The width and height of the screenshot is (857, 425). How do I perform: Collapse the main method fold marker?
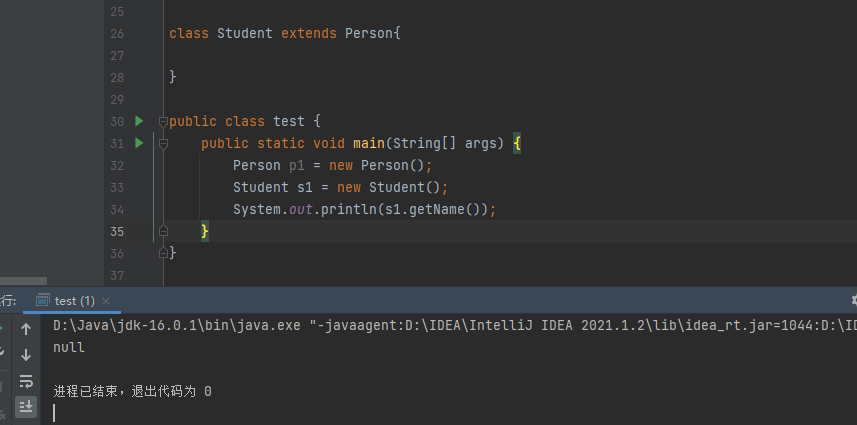pos(163,143)
